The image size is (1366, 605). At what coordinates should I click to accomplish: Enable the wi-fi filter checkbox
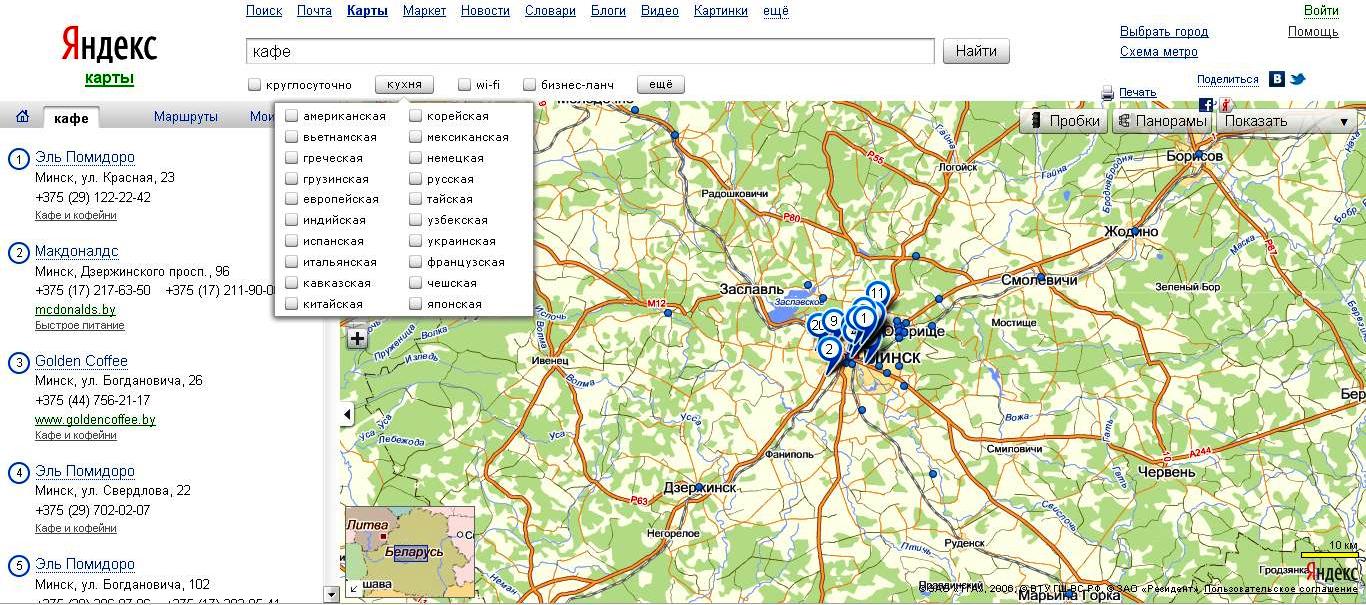point(465,85)
